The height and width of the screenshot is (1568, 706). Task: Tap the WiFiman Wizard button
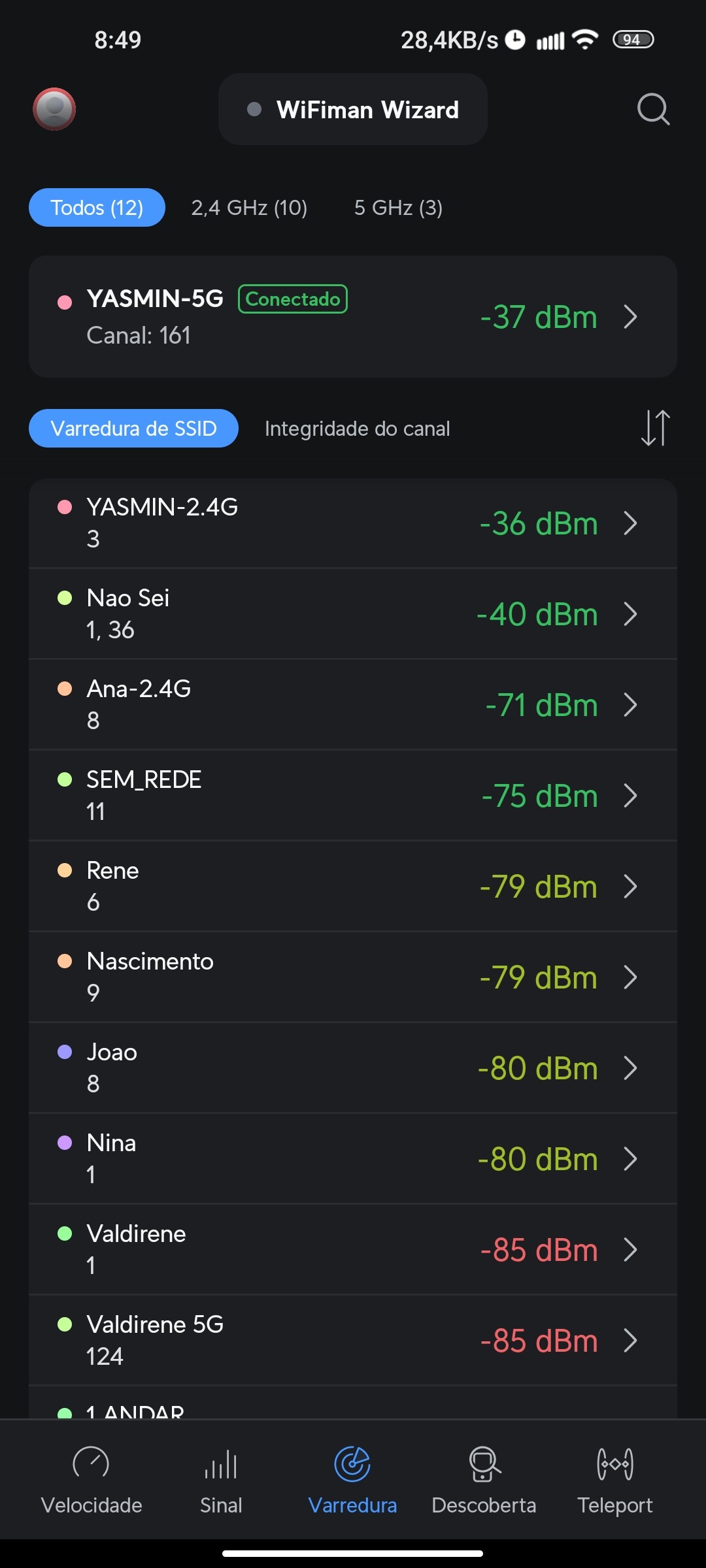coord(353,109)
